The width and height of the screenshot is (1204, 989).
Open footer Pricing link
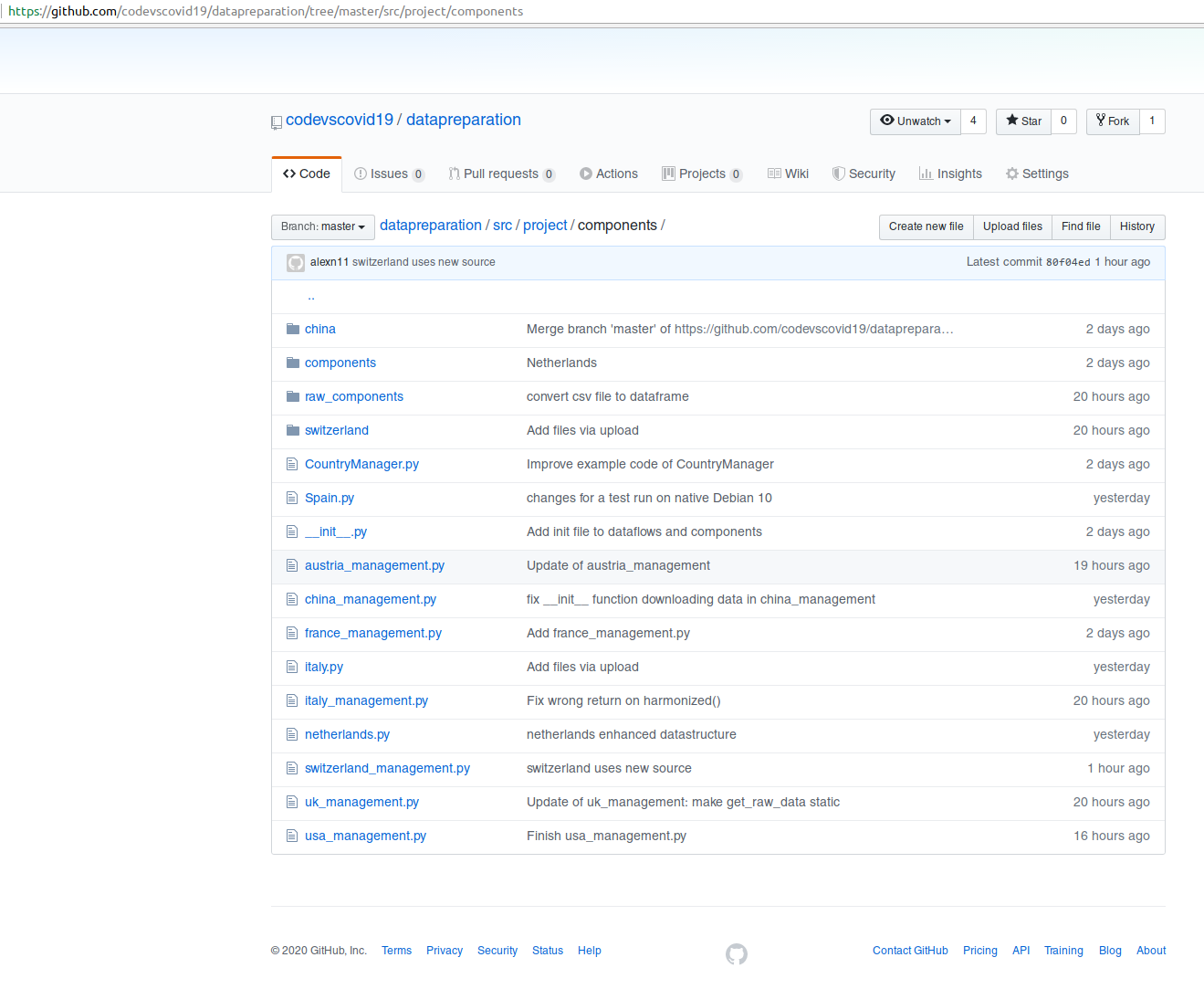pyautogui.click(x=980, y=951)
